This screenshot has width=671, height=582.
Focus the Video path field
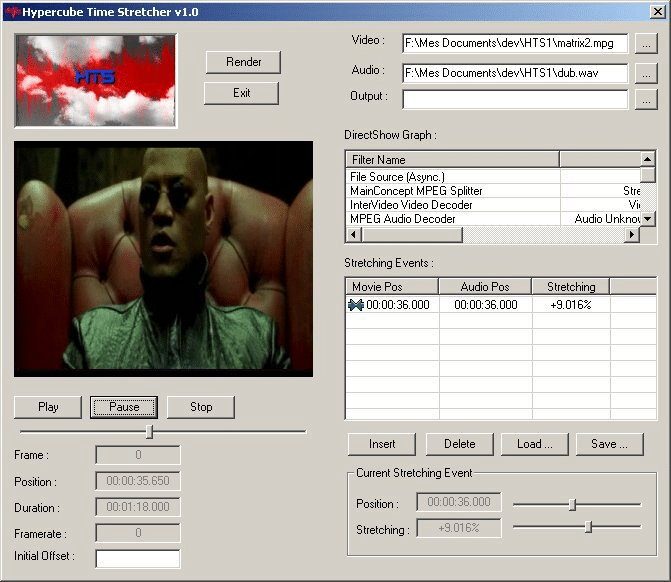pyautogui.click(x=515, y=43)
